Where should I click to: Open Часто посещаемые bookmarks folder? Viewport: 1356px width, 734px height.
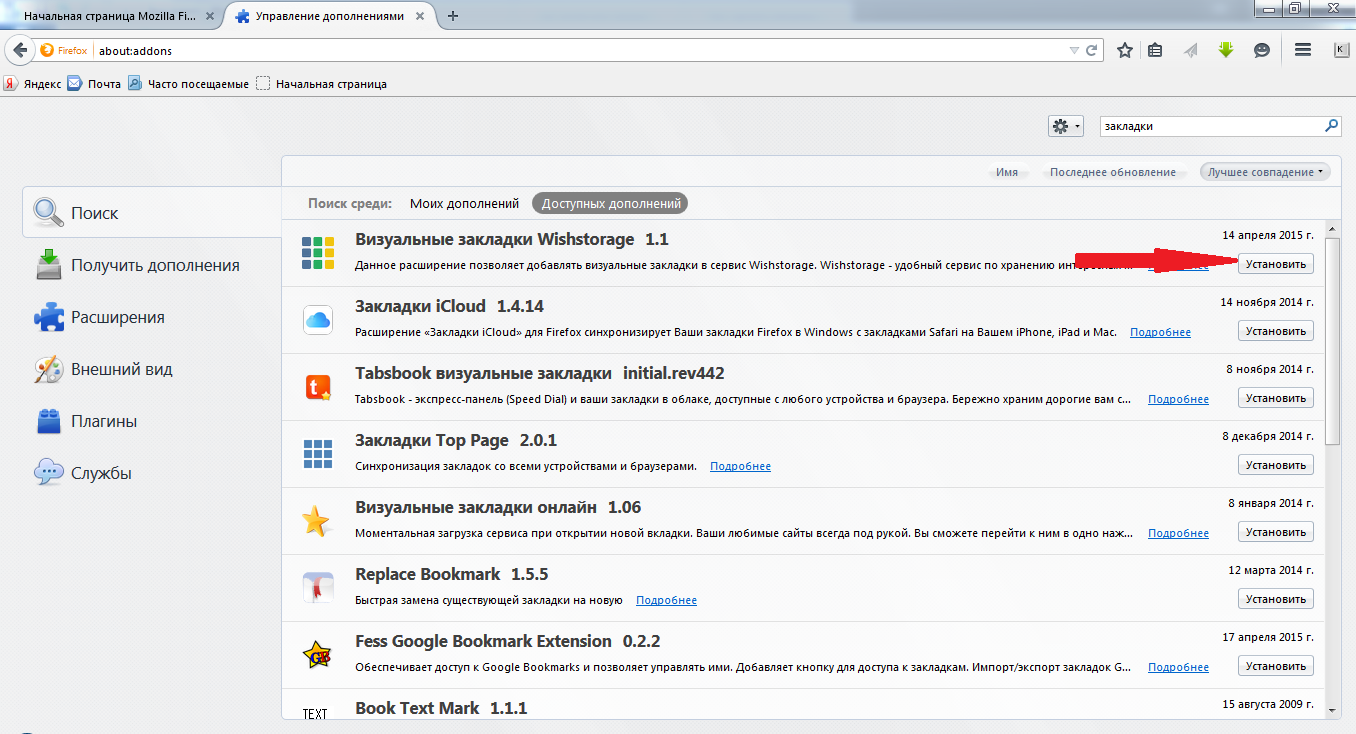189,84
